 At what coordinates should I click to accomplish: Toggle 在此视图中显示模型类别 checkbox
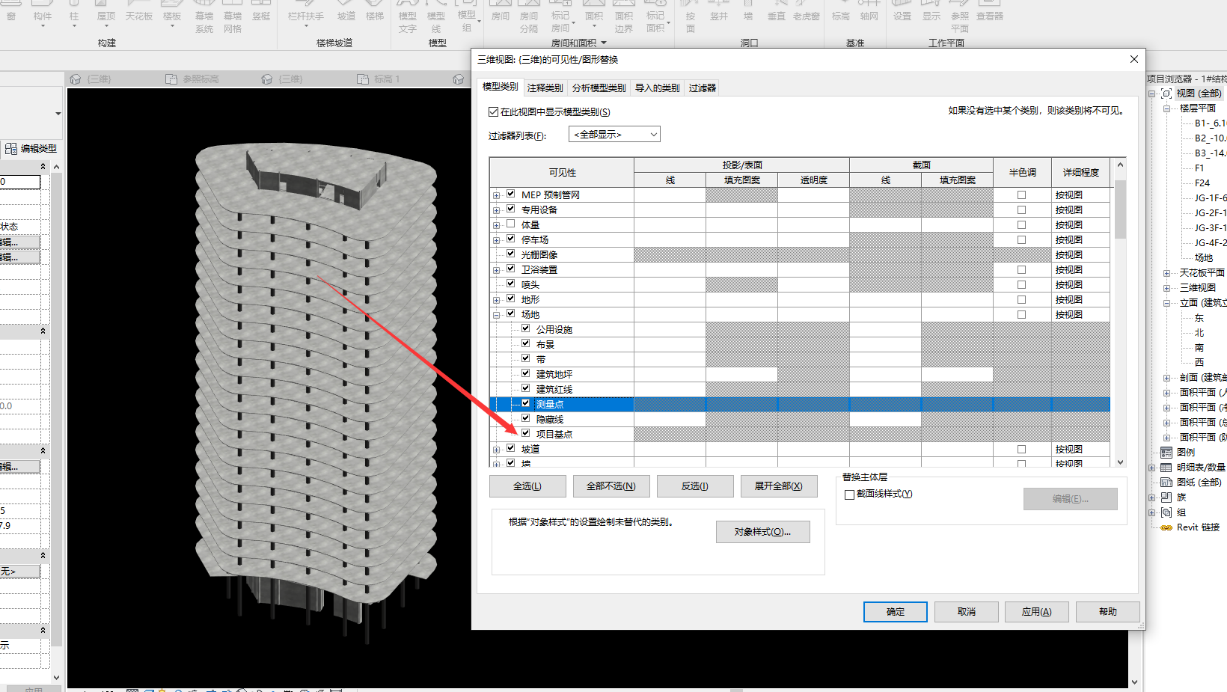(493, 112)
